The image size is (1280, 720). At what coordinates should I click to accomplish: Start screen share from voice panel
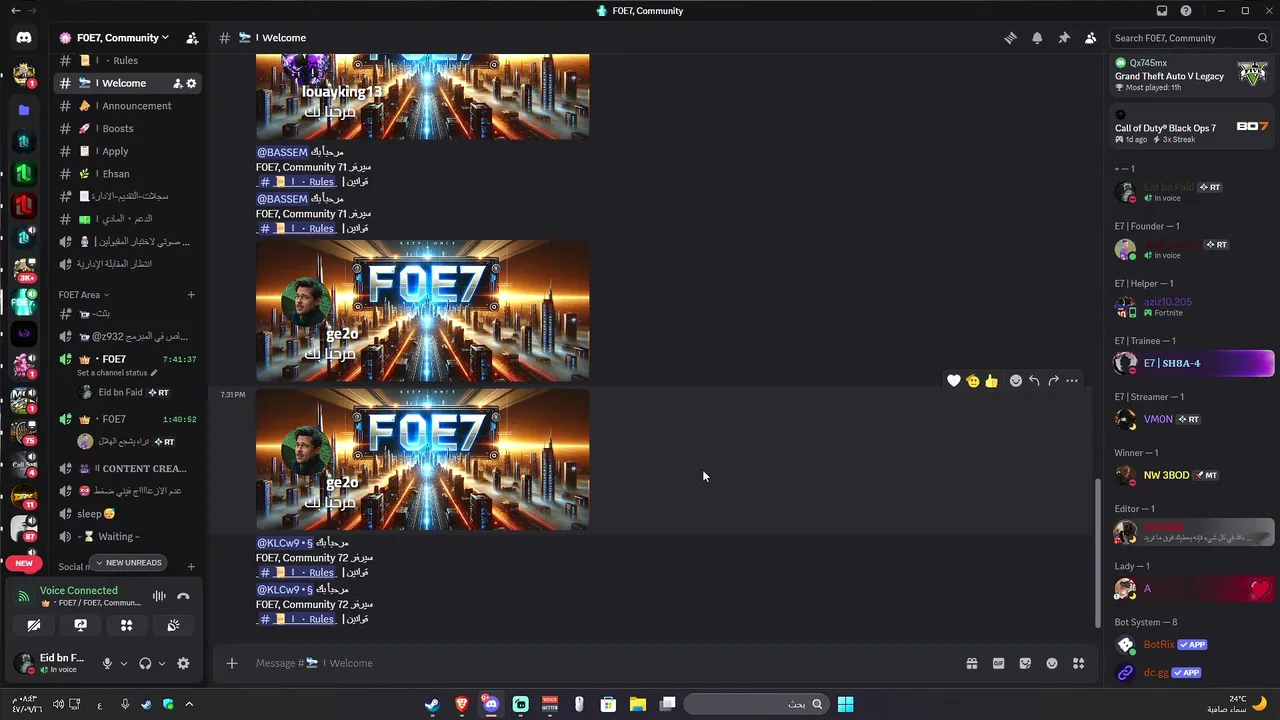pos(81,625)
